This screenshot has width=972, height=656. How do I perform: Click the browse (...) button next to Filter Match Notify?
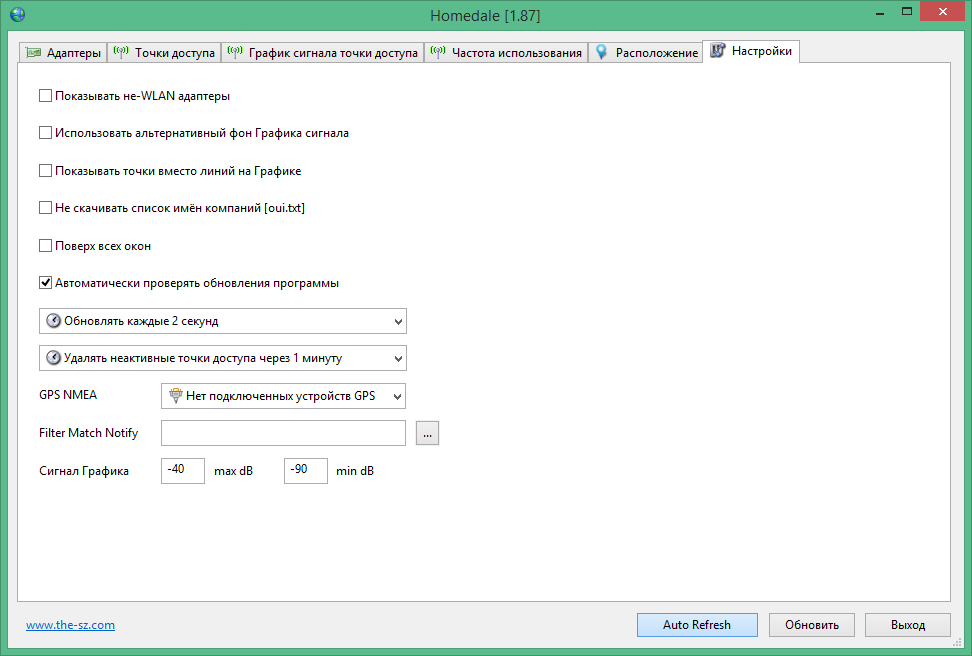(428, 433)
